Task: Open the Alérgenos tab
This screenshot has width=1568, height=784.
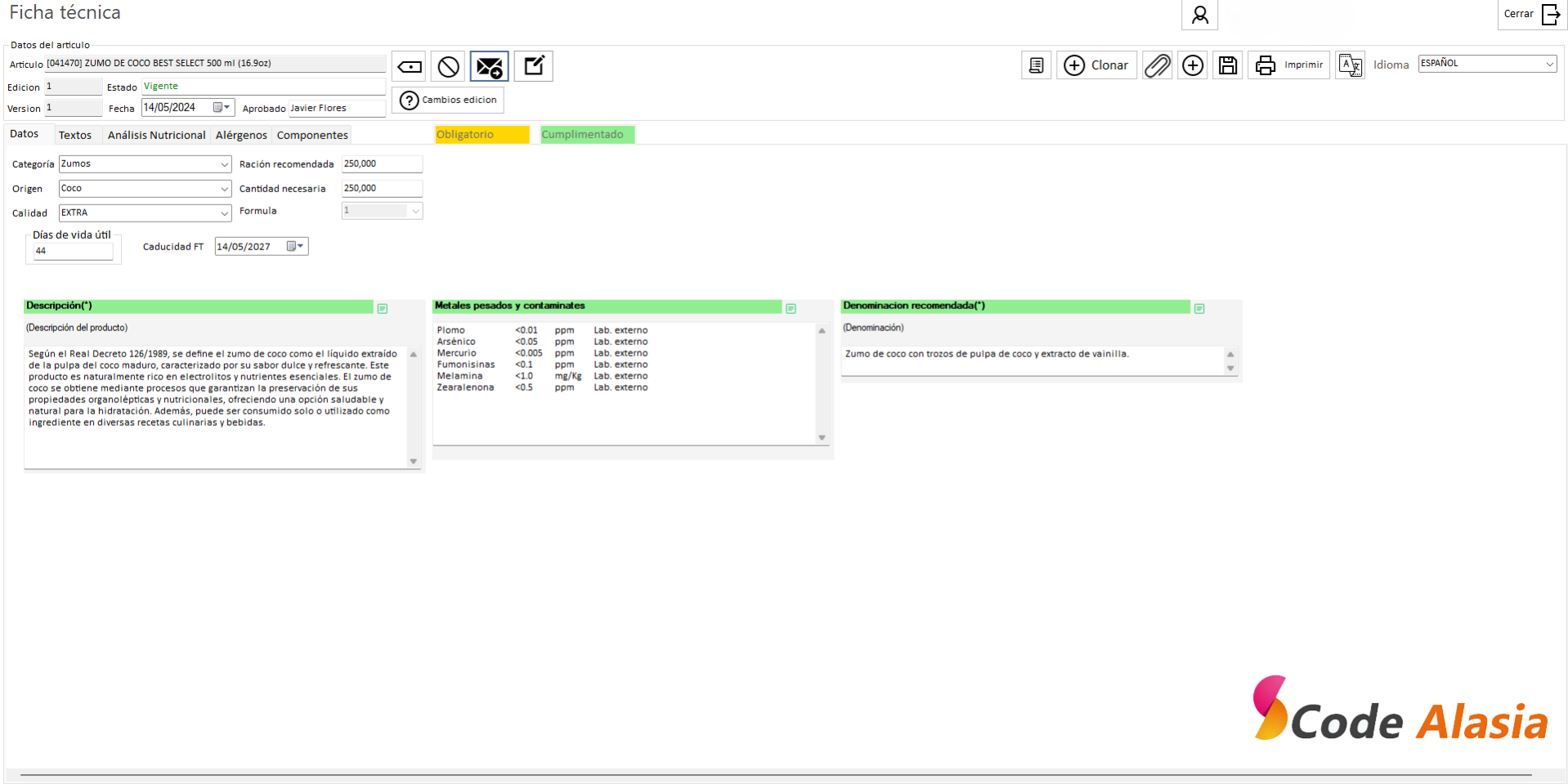Action: [x=241, y=135]
